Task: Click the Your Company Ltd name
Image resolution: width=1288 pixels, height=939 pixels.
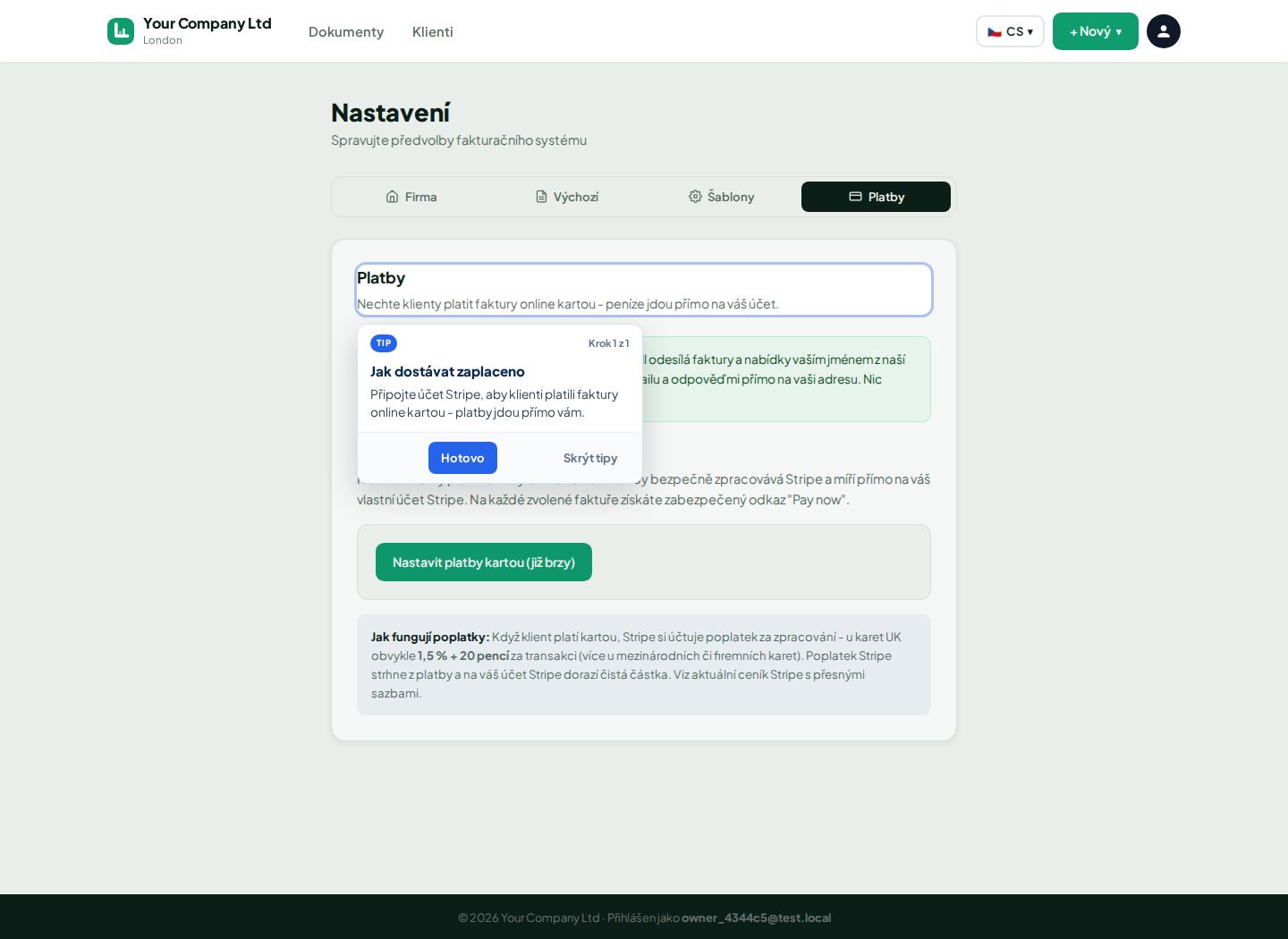Action: [208, 23]
